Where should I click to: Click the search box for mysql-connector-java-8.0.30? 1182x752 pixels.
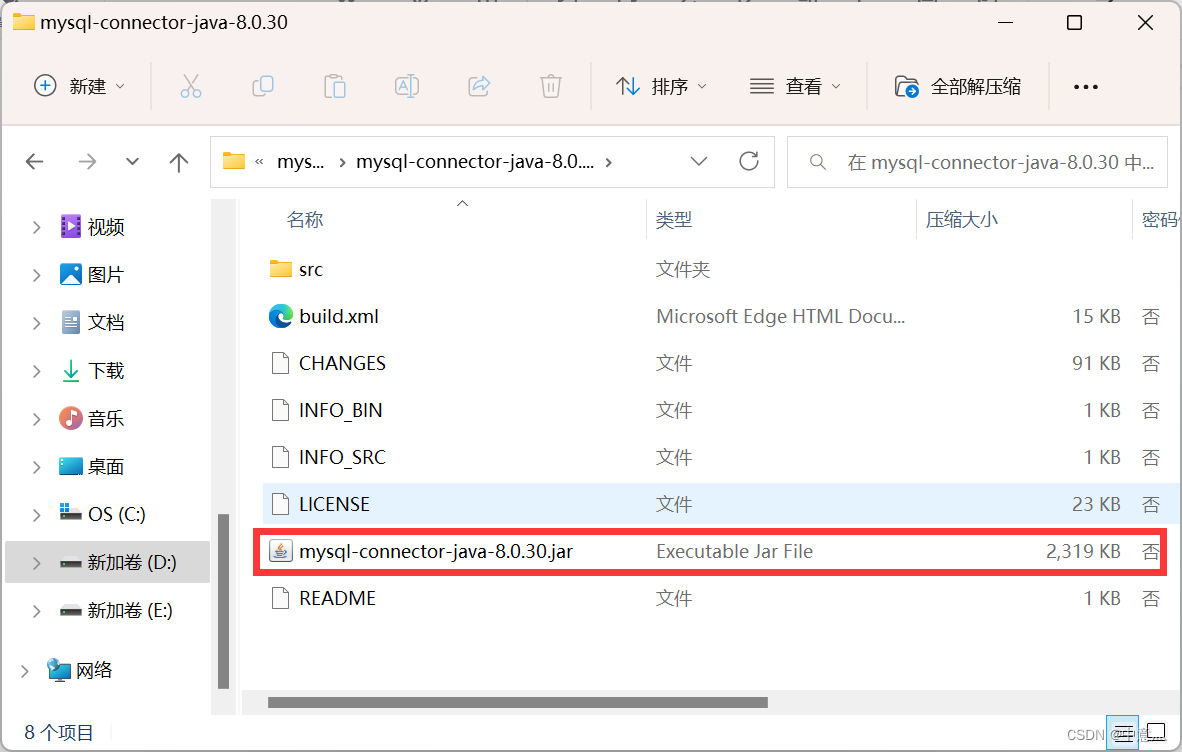(978, 162)
